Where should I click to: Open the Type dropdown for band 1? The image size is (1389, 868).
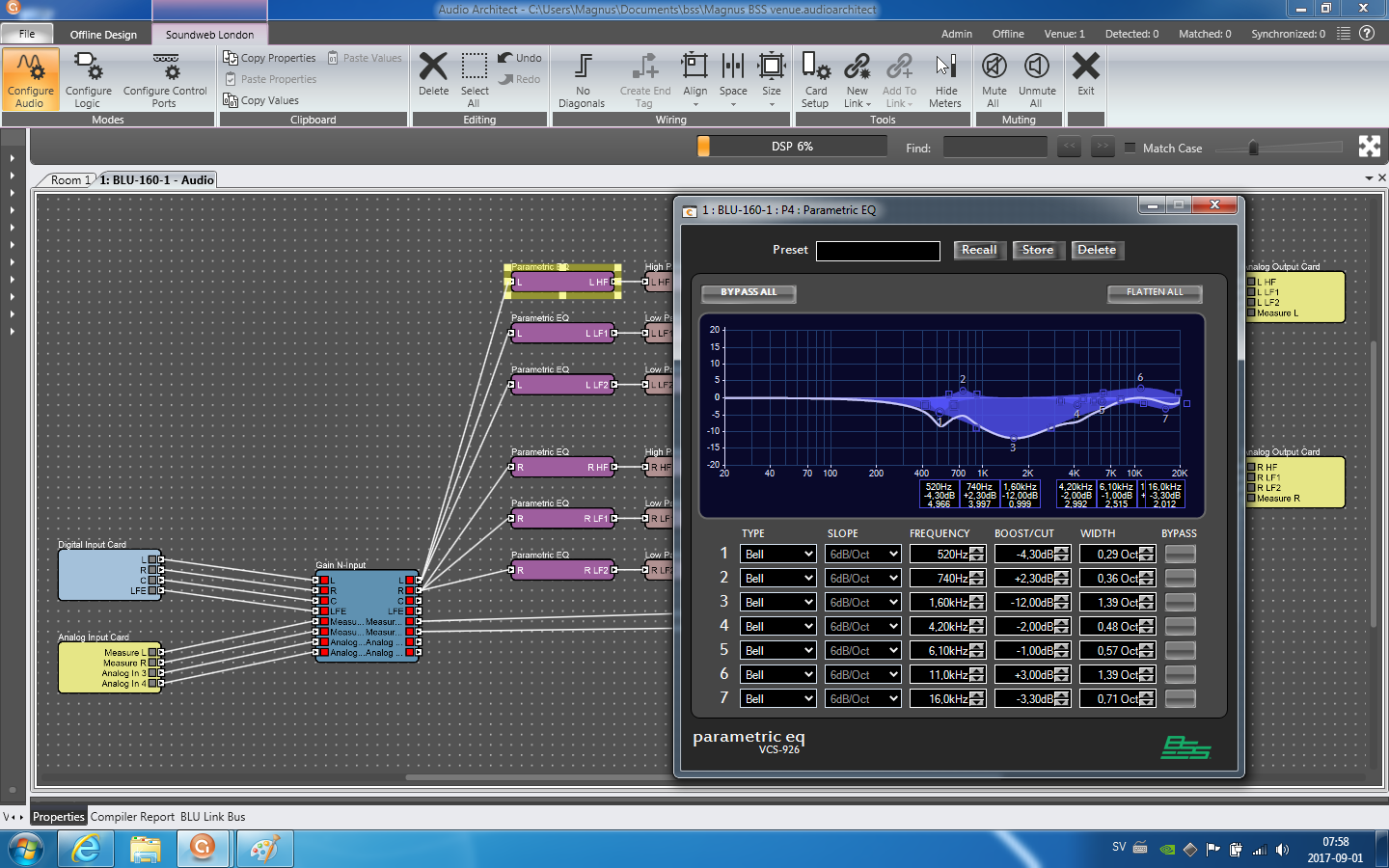tap(777, 554)
